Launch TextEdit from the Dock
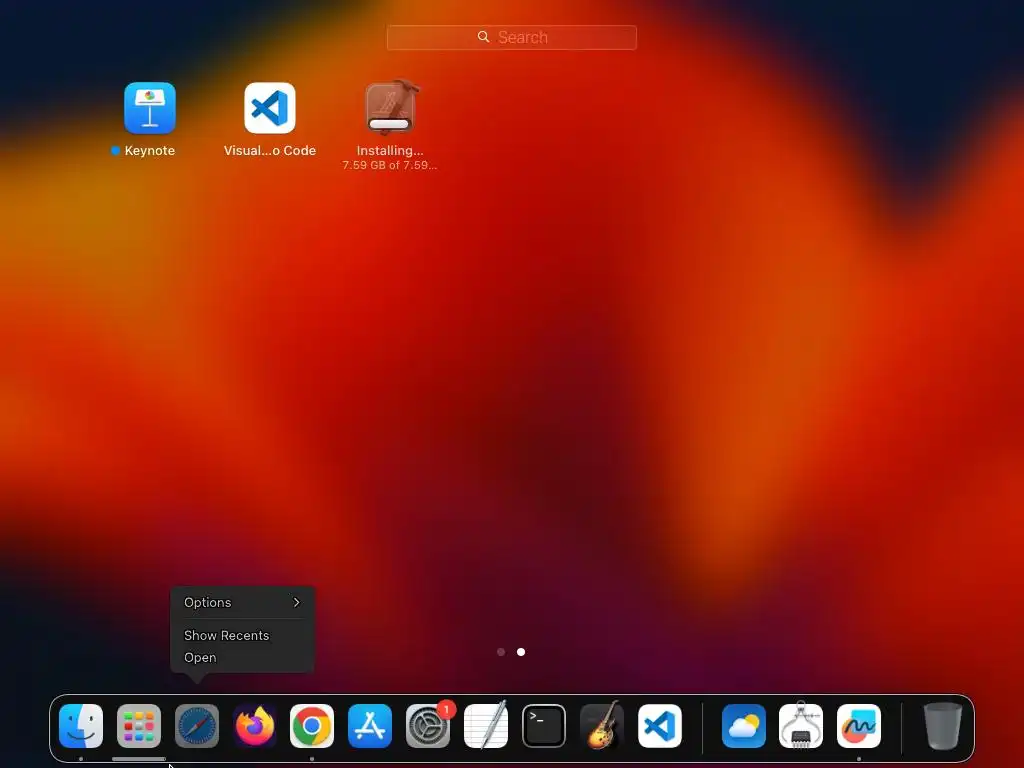 (486, 726)
